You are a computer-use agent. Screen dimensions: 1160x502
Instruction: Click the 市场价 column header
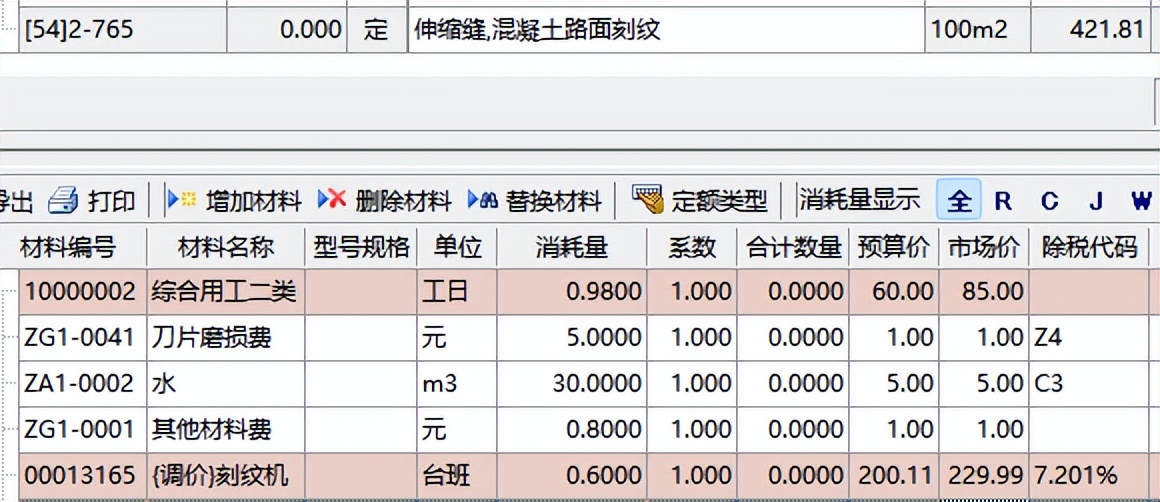pos(984,248)
